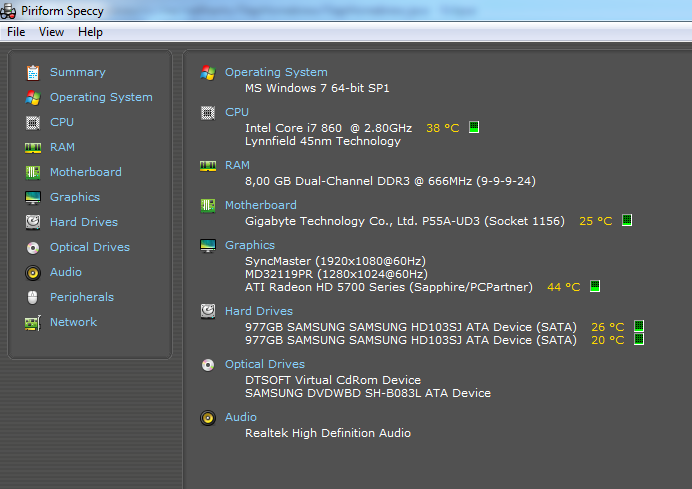Click the Audio speaker icon in sidebar

coord(33,272)
